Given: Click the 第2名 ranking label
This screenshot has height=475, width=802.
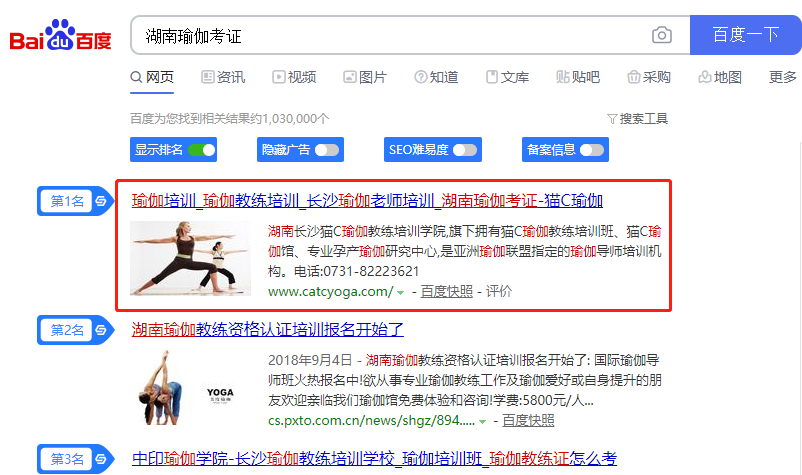Looking at the screenshot, I should (x=67, y=330).
